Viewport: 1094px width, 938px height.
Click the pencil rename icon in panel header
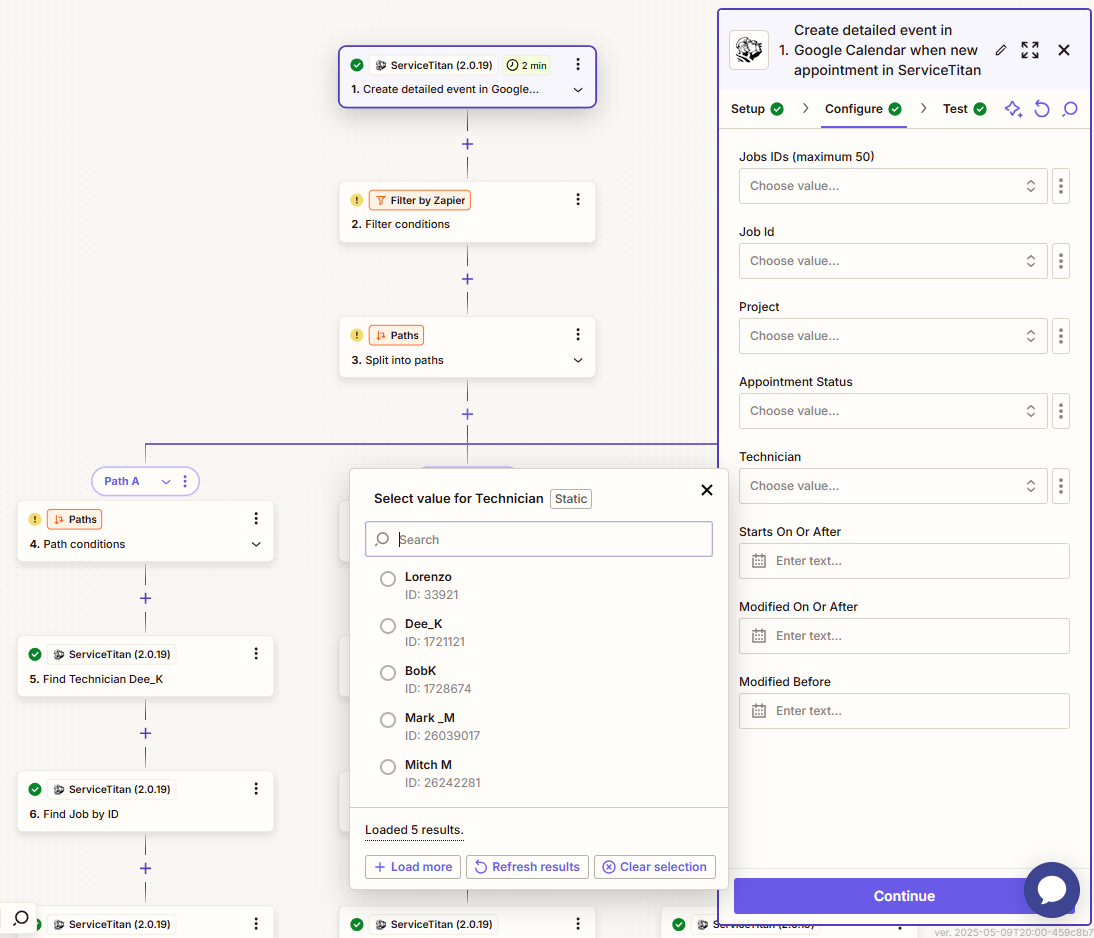point(1001,50)
